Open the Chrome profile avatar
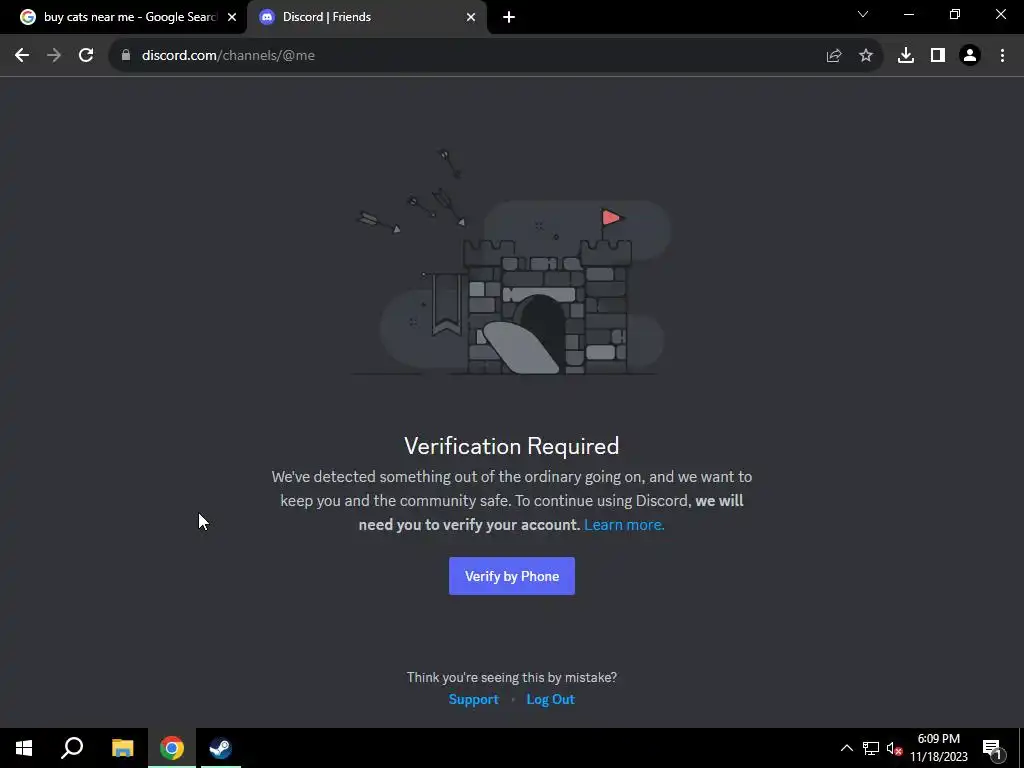Screen dimensions: 1024x768 point(970,56)
